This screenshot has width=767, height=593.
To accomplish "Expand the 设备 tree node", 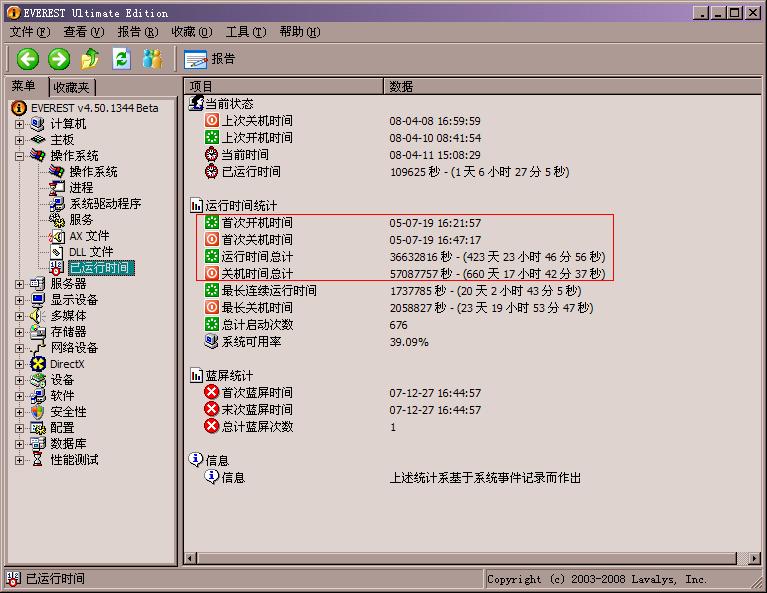I will pyautogui.click(x=19, y=380).
